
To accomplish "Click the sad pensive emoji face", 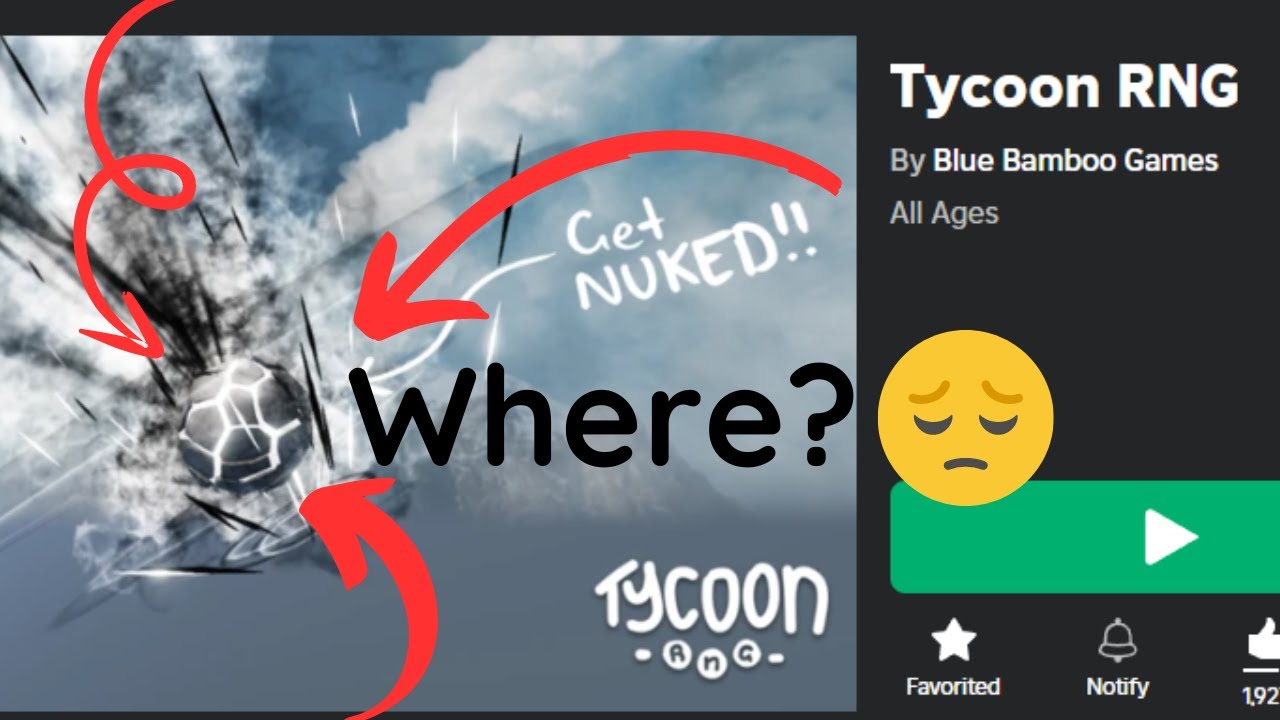I will point(965,418).
